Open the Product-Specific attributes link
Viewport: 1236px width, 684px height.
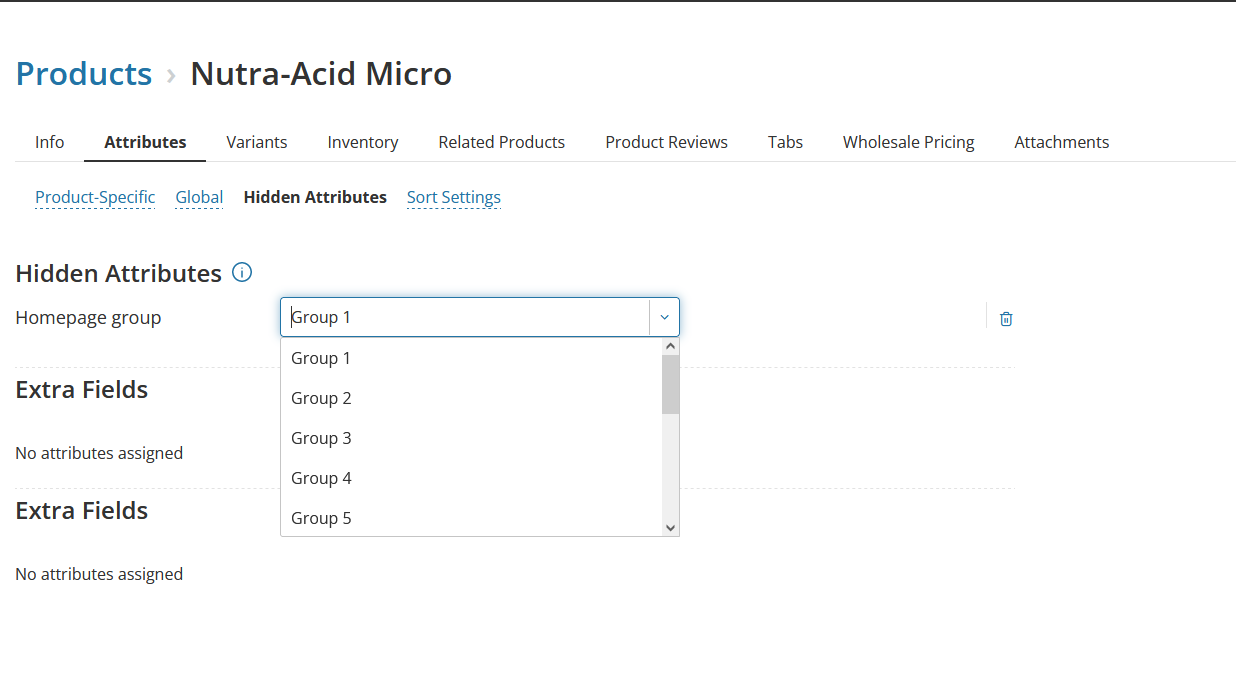point(95,197)
